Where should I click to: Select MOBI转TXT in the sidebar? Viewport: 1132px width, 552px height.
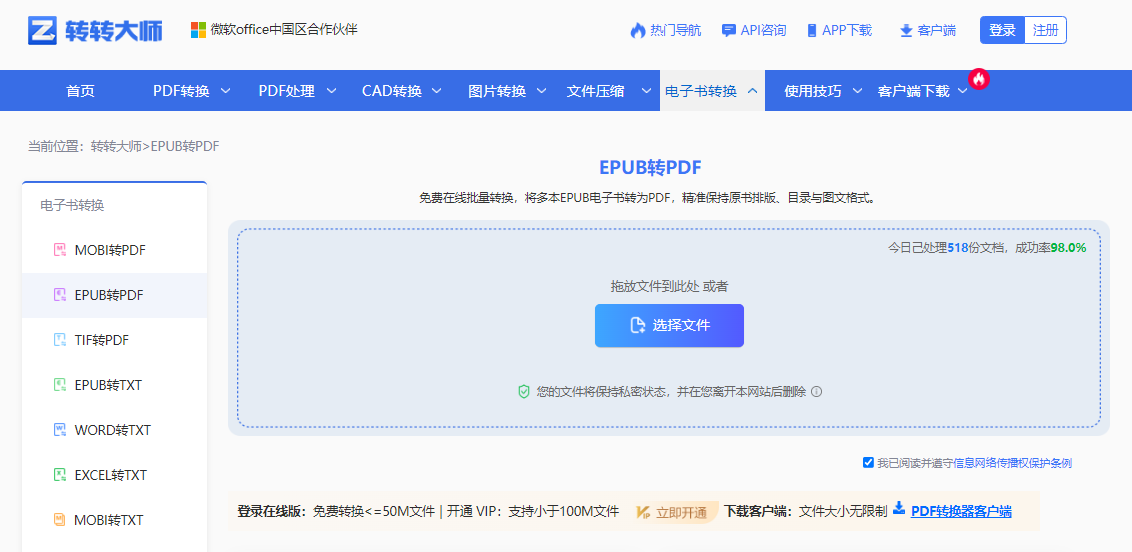tap(115, 520)
